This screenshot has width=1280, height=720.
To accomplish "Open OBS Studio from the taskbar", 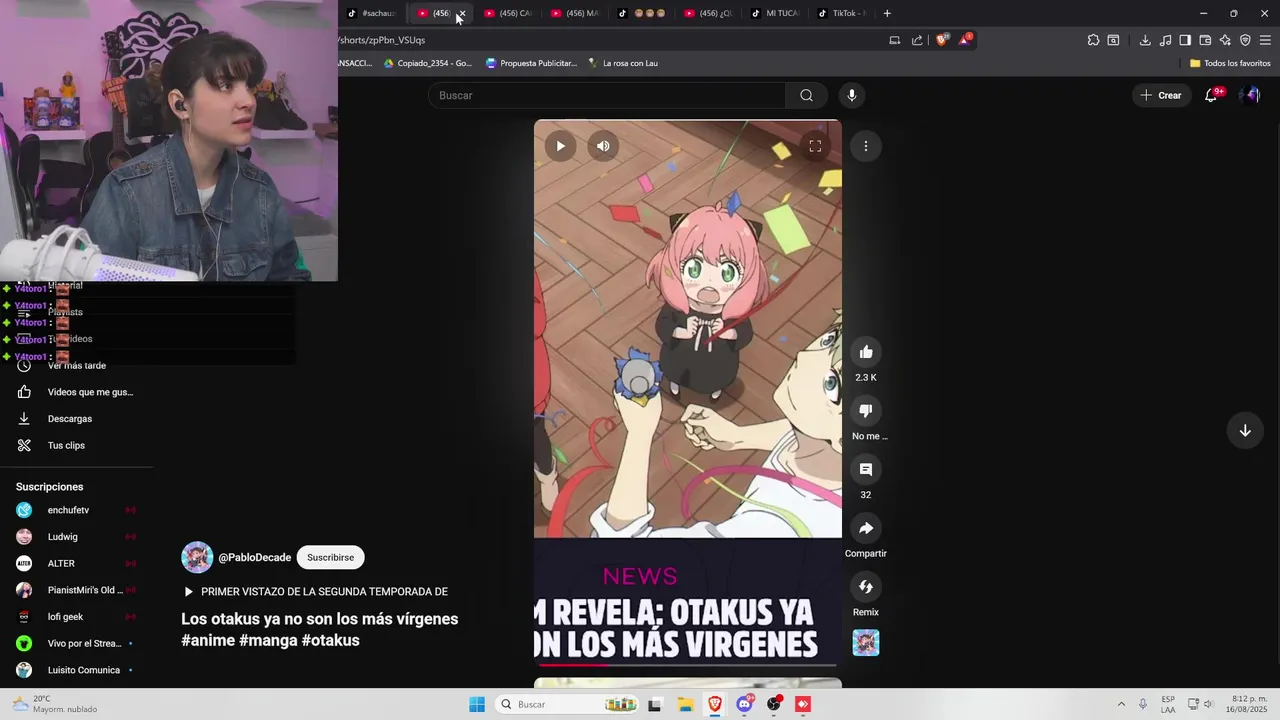I will pyautogui.click(x=774, y=704).
